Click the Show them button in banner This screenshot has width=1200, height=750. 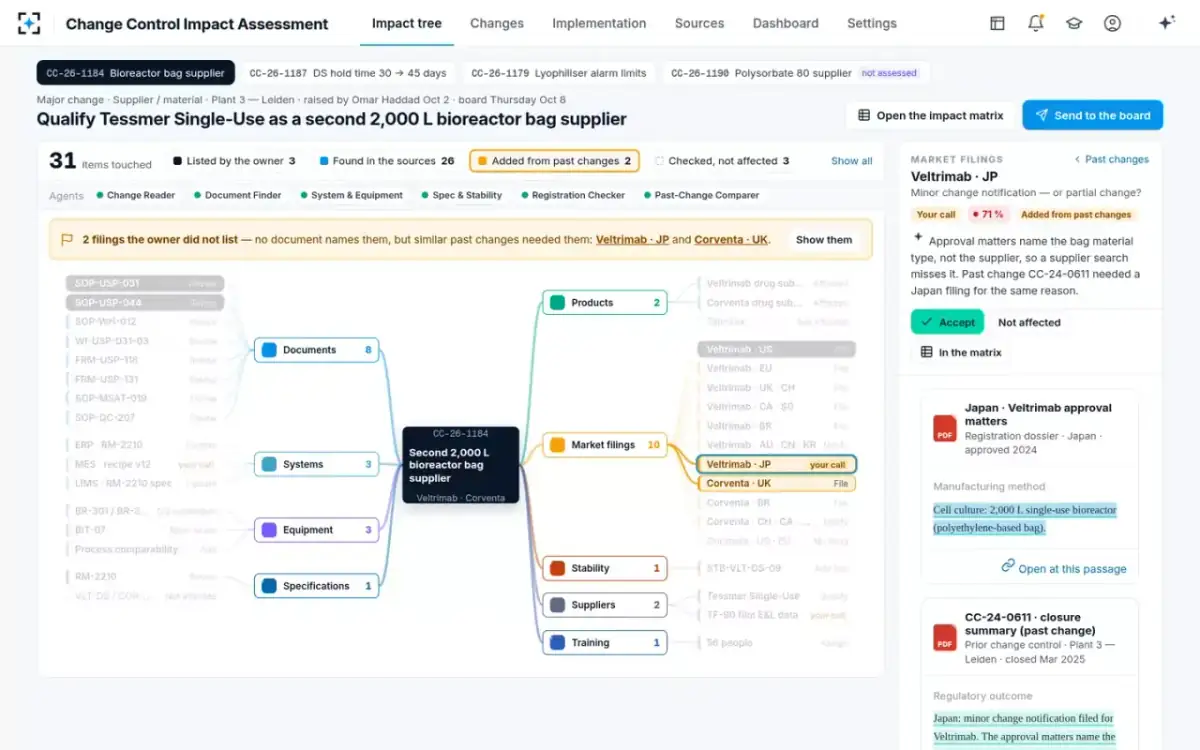coord(824,240)
